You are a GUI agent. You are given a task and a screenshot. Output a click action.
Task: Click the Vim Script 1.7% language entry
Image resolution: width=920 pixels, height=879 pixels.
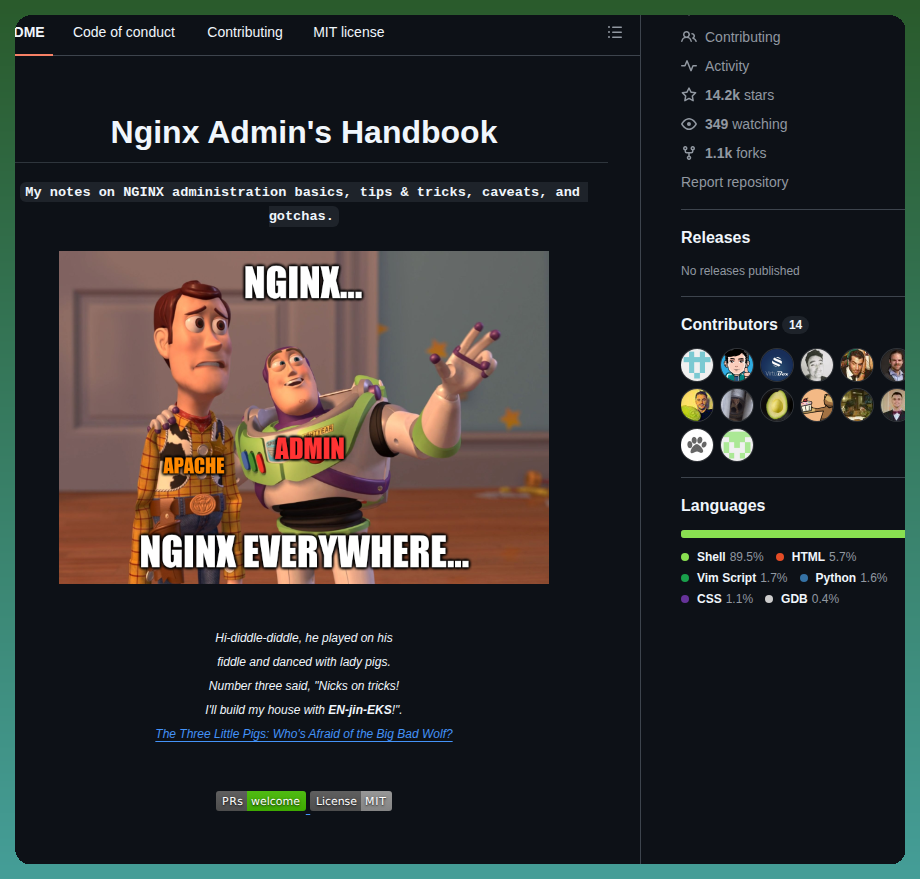click(x=734, y=578)
